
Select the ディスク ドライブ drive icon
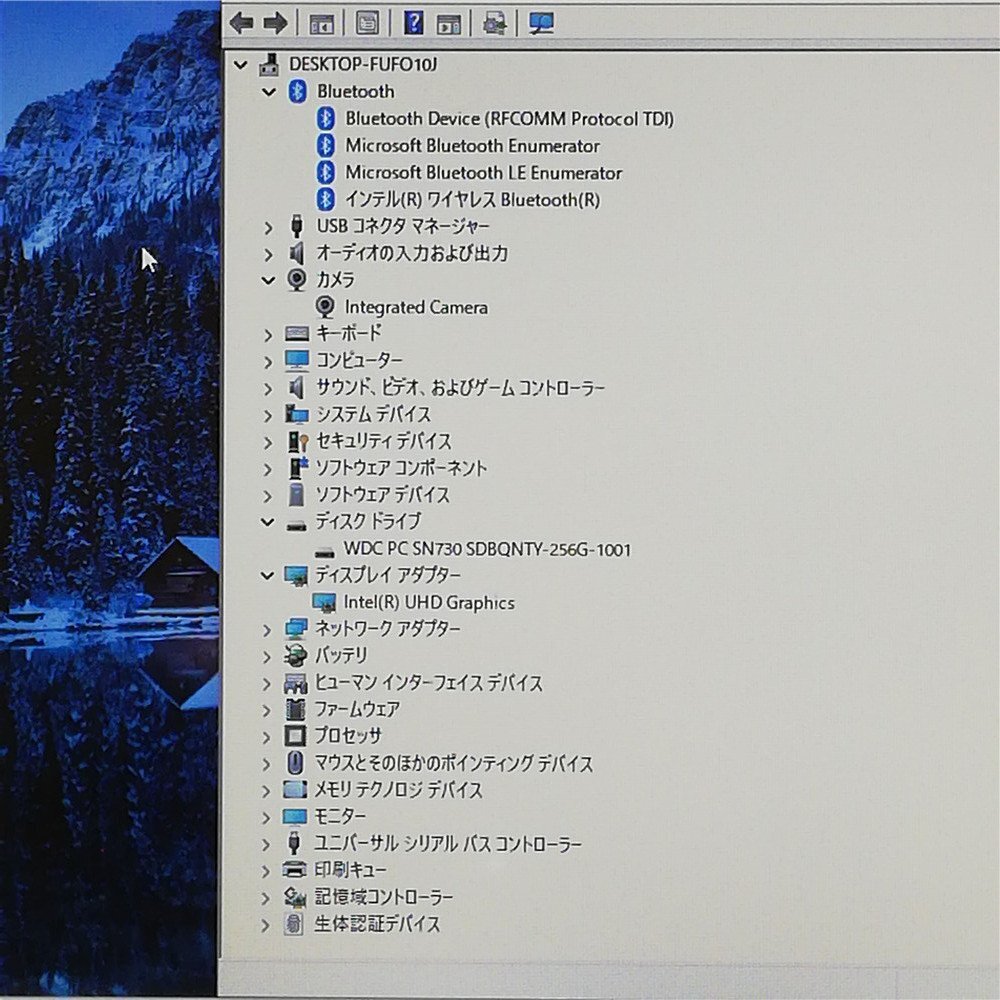pyautogui.click(x=296, y=526)
